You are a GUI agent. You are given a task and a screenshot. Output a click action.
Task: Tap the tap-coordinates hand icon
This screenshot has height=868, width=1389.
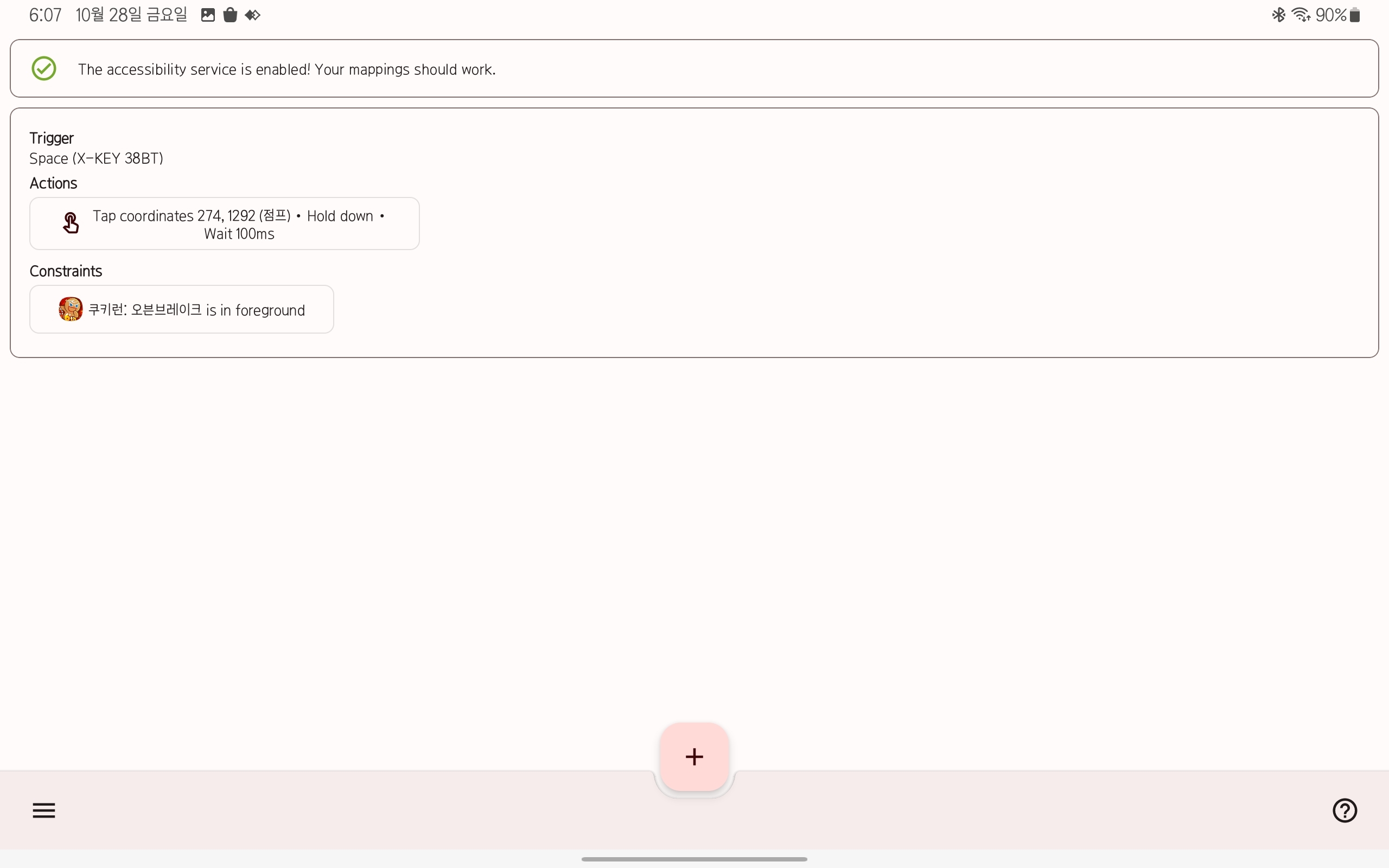[71, 224]
